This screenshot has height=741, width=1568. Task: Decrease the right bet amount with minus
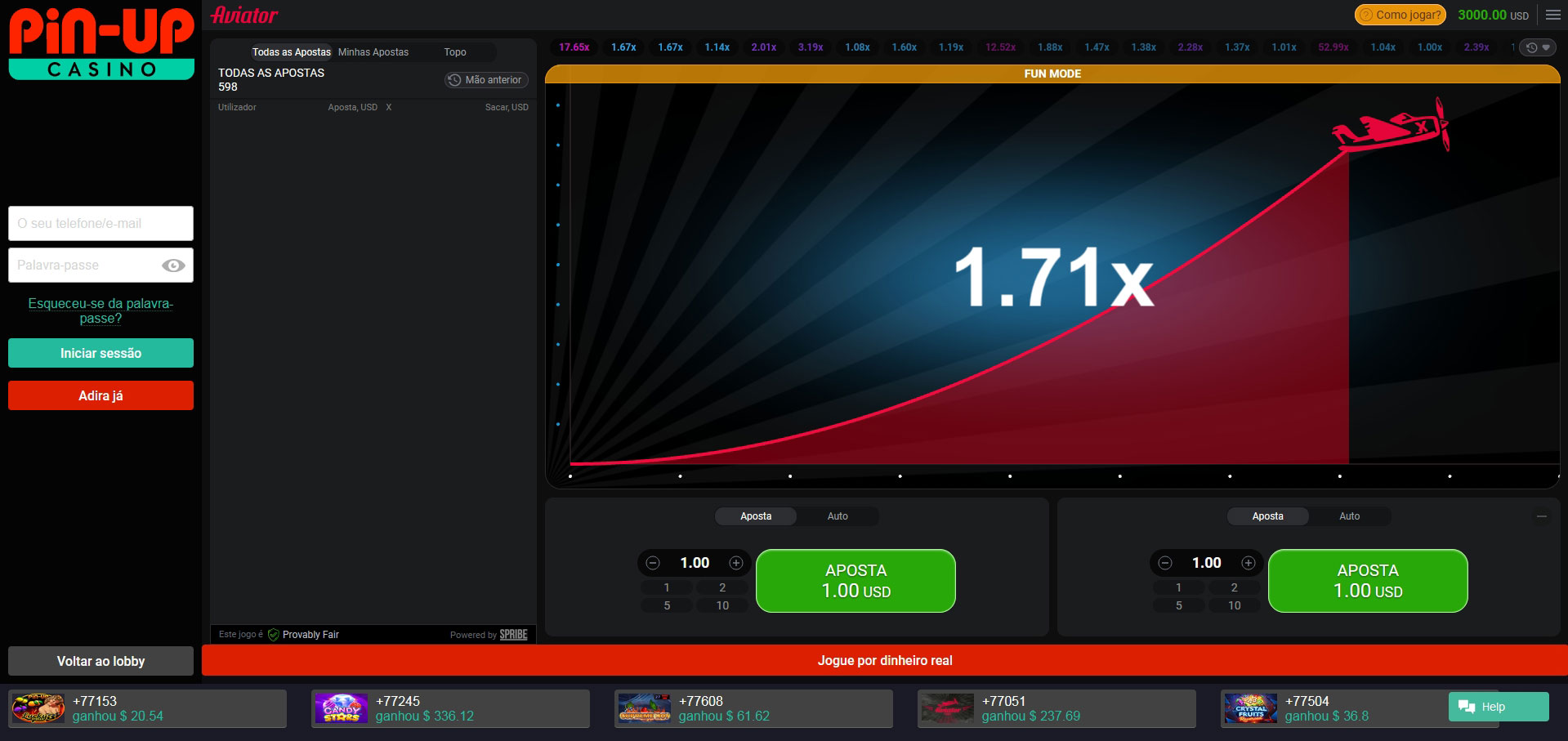pos(1165,563)
